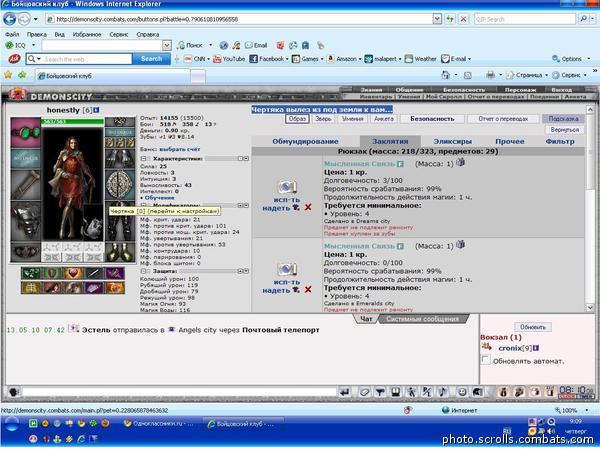Click the Print icon in IE toolbar
The width and height of the screenshot is (600, 450).
(x=490, y=75)
